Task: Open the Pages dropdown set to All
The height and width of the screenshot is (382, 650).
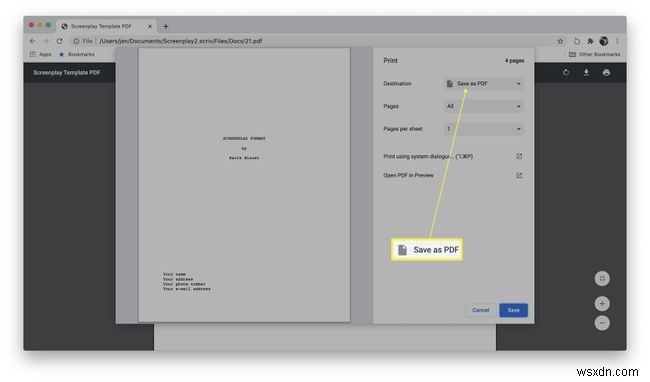Action: click(x=484, y=106)
